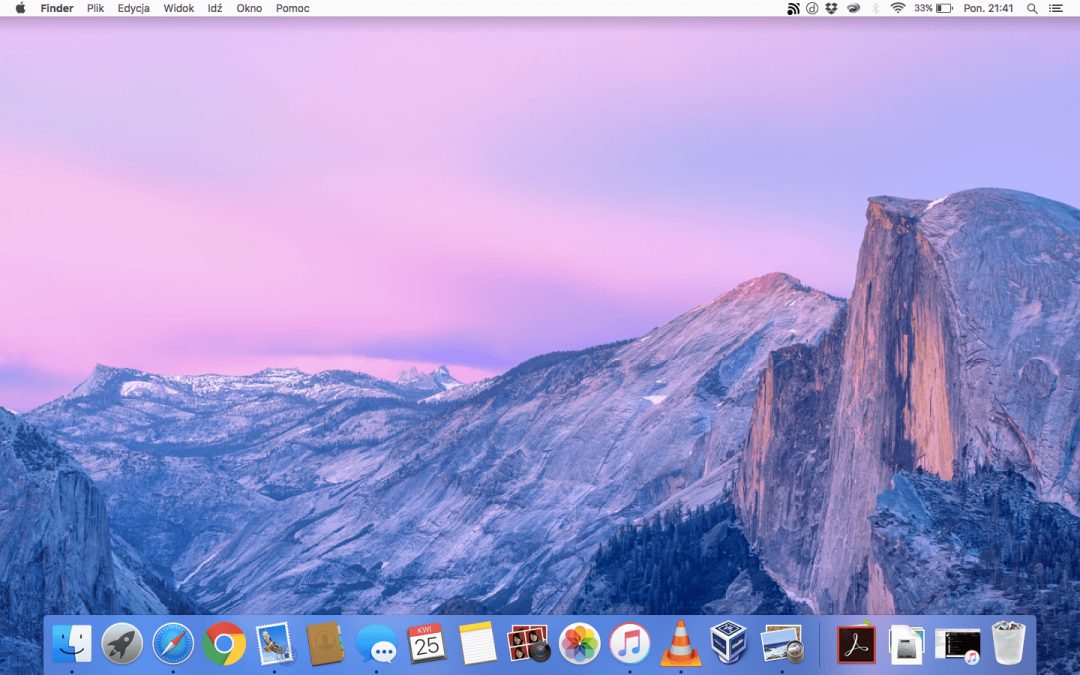
Task: Open iTunes from the dock
Action: click(x=630, y=644)
